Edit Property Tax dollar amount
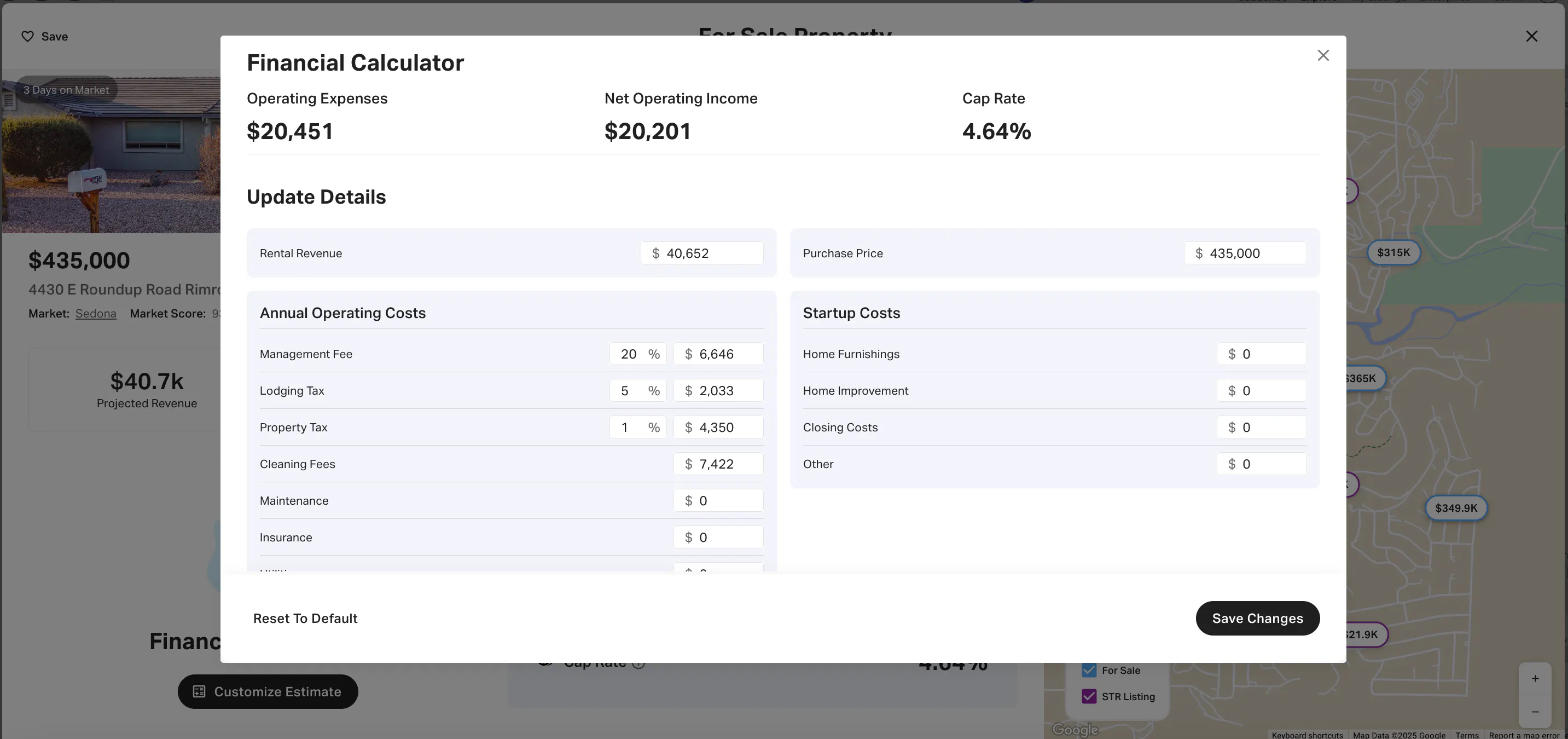1568x739 pixels. (x=718, y=427)
